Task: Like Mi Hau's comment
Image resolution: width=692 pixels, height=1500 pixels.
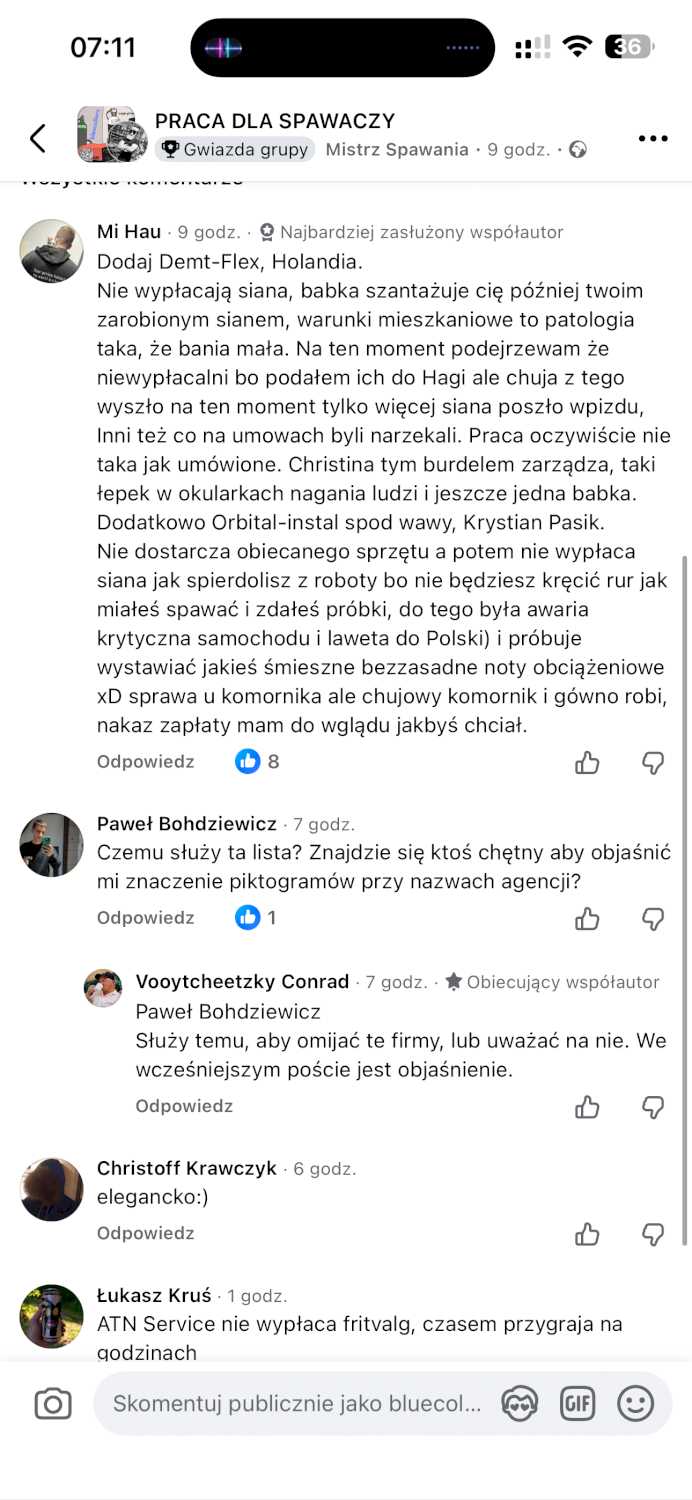Action: pos(587,763)
